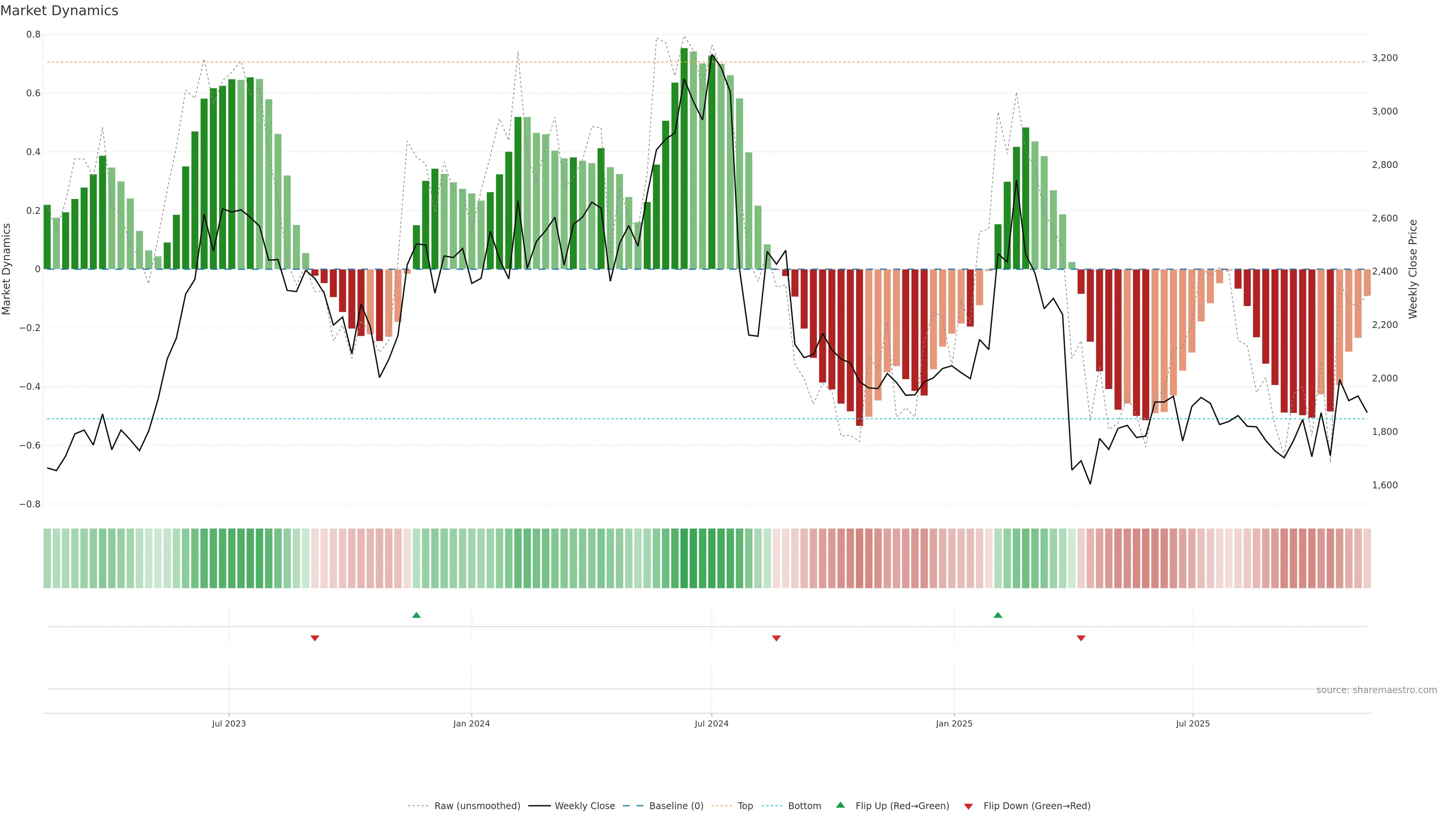Click the 3,200 label on the price axis
This screenshot has height=819, width=1456.
(1385, 58)
